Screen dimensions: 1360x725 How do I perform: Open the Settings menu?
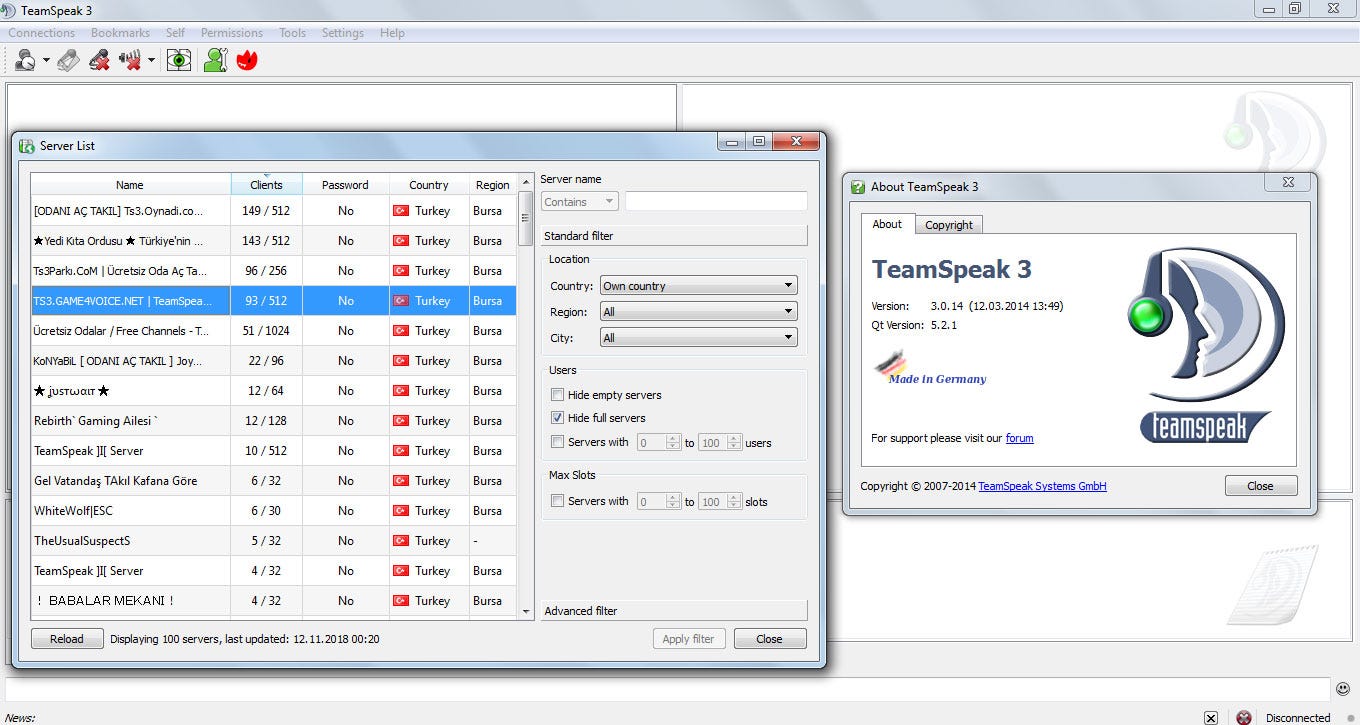[343, 33]
